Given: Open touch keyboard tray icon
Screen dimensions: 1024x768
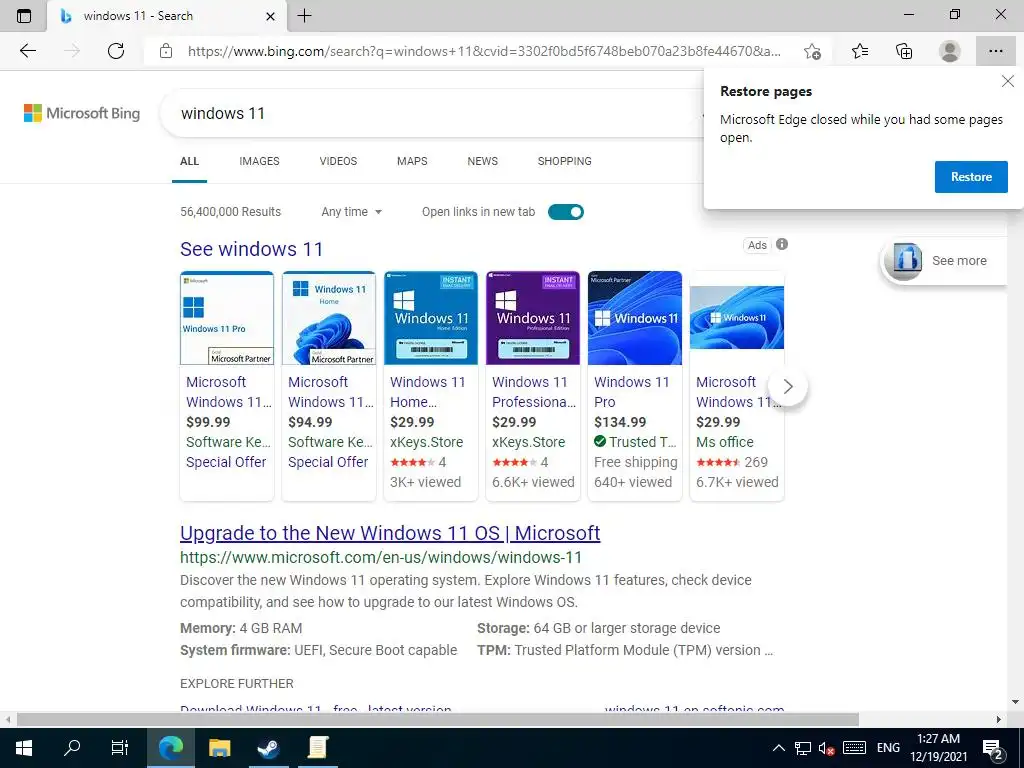Looking at the screenshot, I should tap(854, 748).
